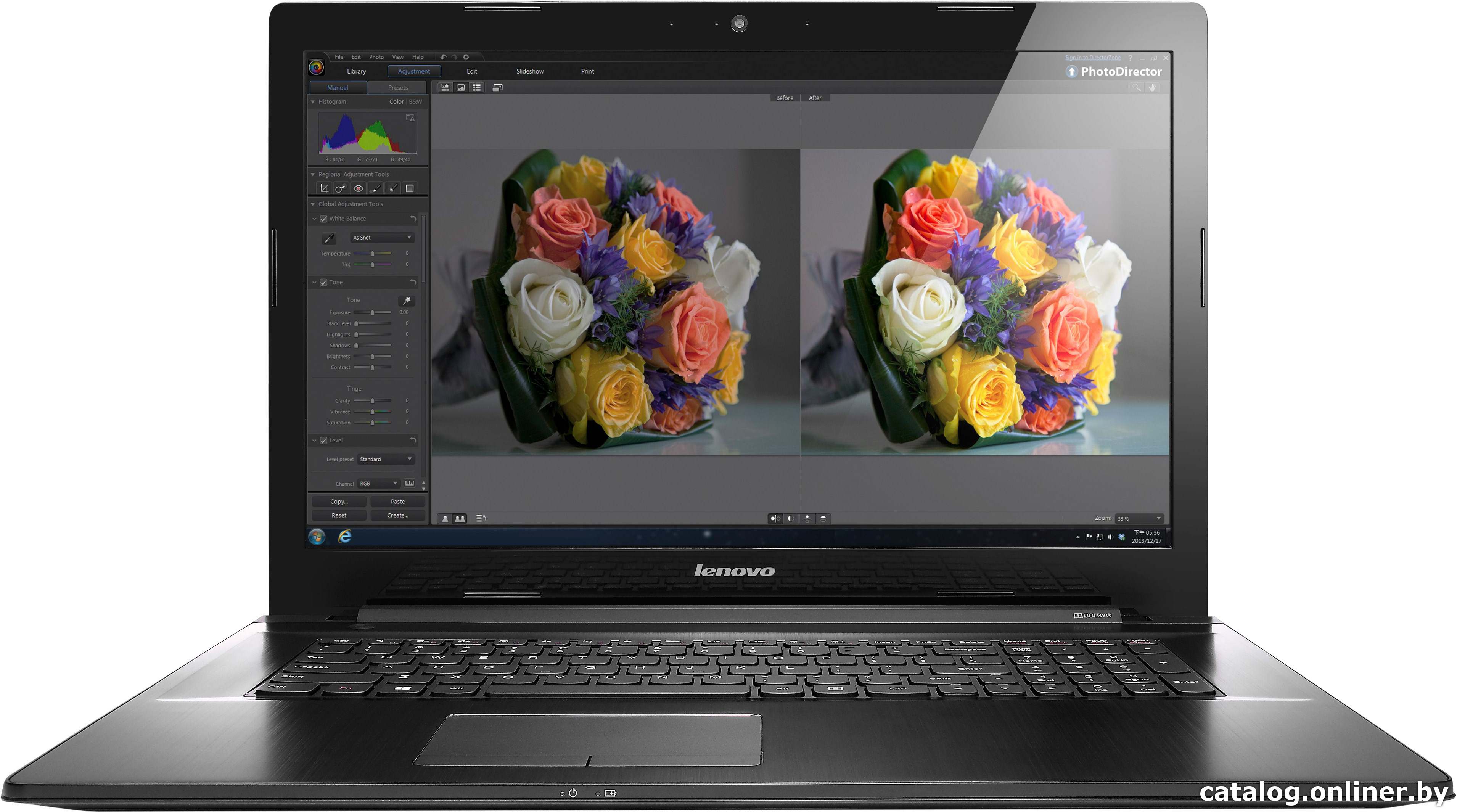The width and height of the screenshot is (1457, 812).
Task: Click the Create... button
Action: coord(397,515)
